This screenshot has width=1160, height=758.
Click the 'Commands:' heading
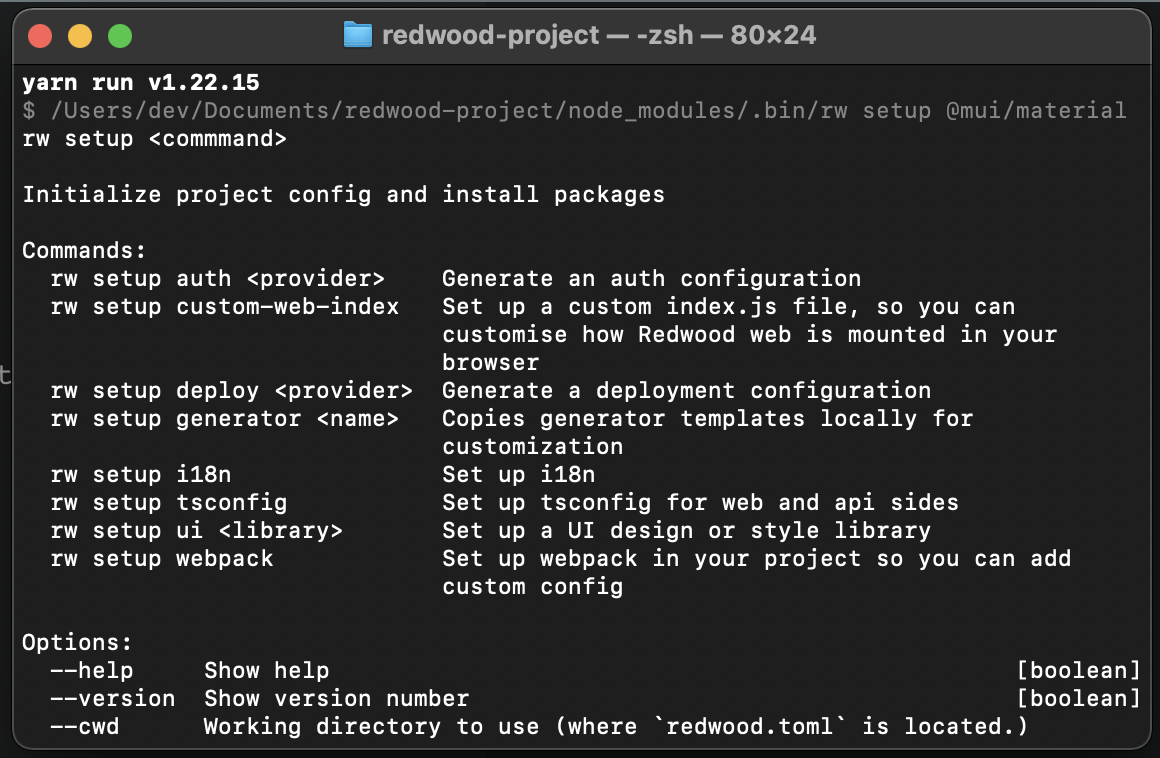tap(84, 251)
